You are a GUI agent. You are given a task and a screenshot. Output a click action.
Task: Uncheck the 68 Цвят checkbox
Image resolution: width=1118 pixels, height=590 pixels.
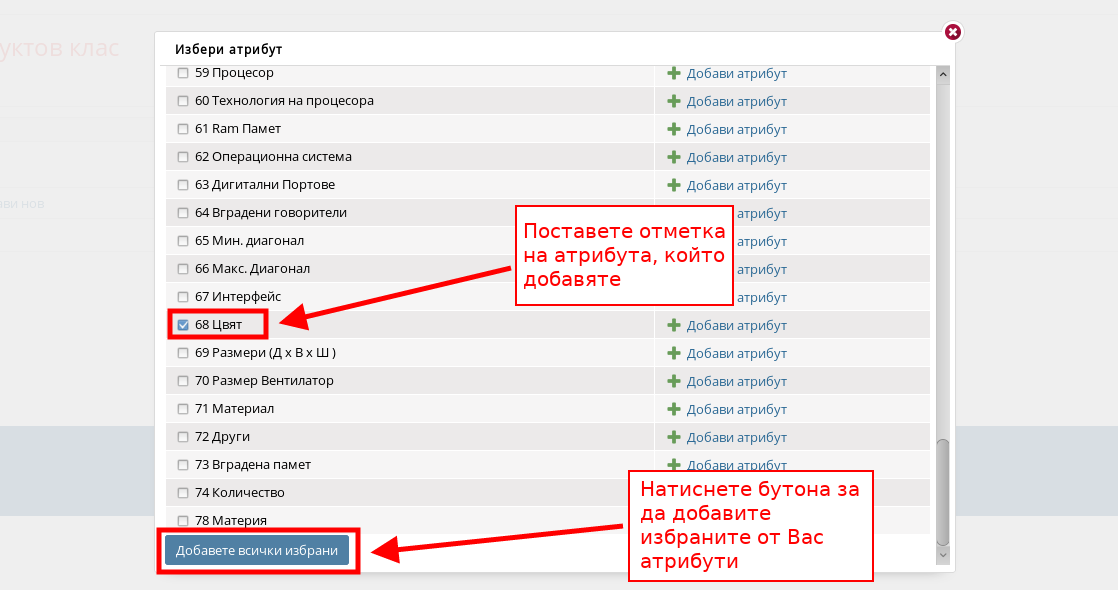pos(183,325)
